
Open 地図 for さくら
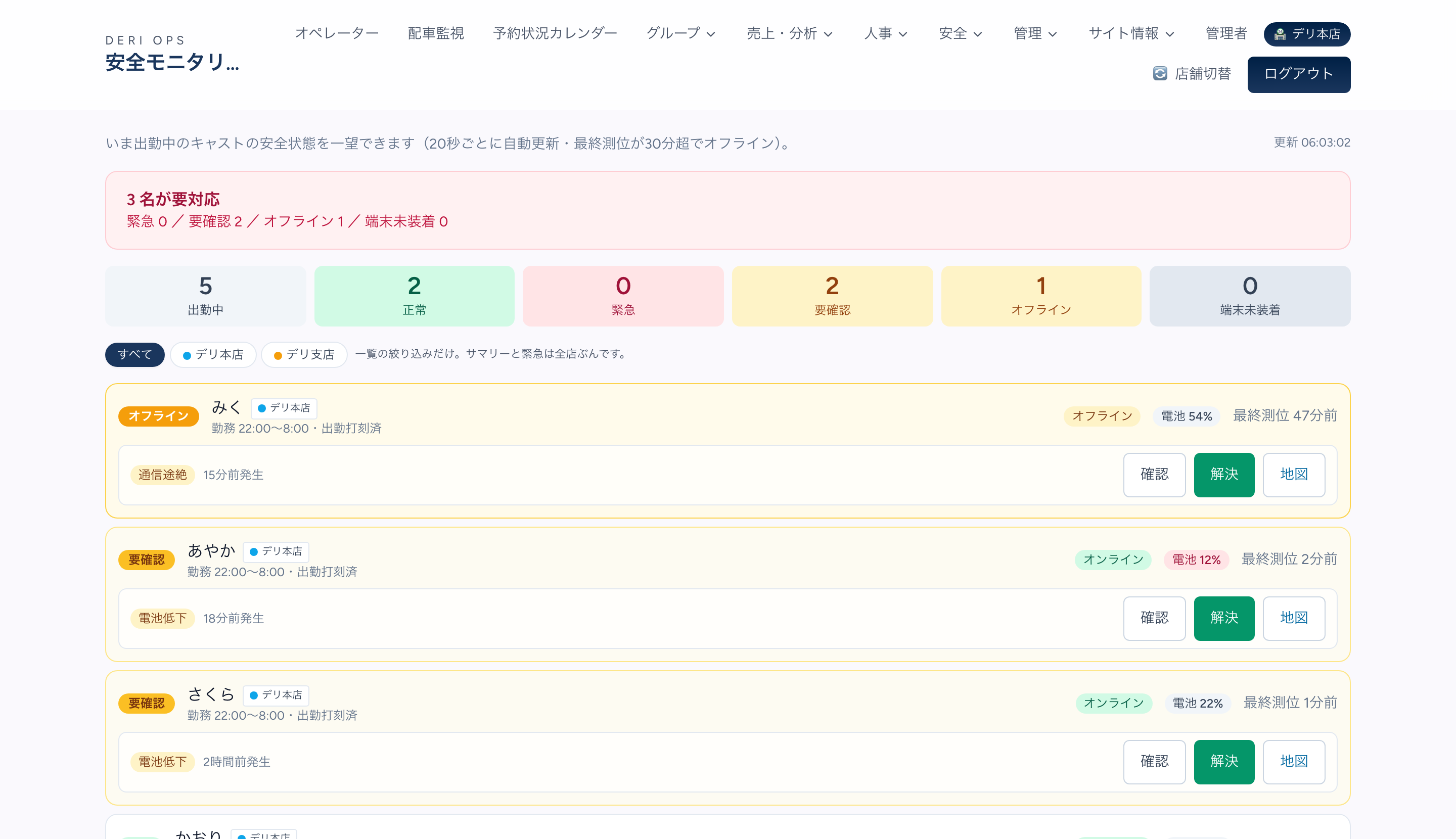pyautogui.click(x=1294, y=762)
